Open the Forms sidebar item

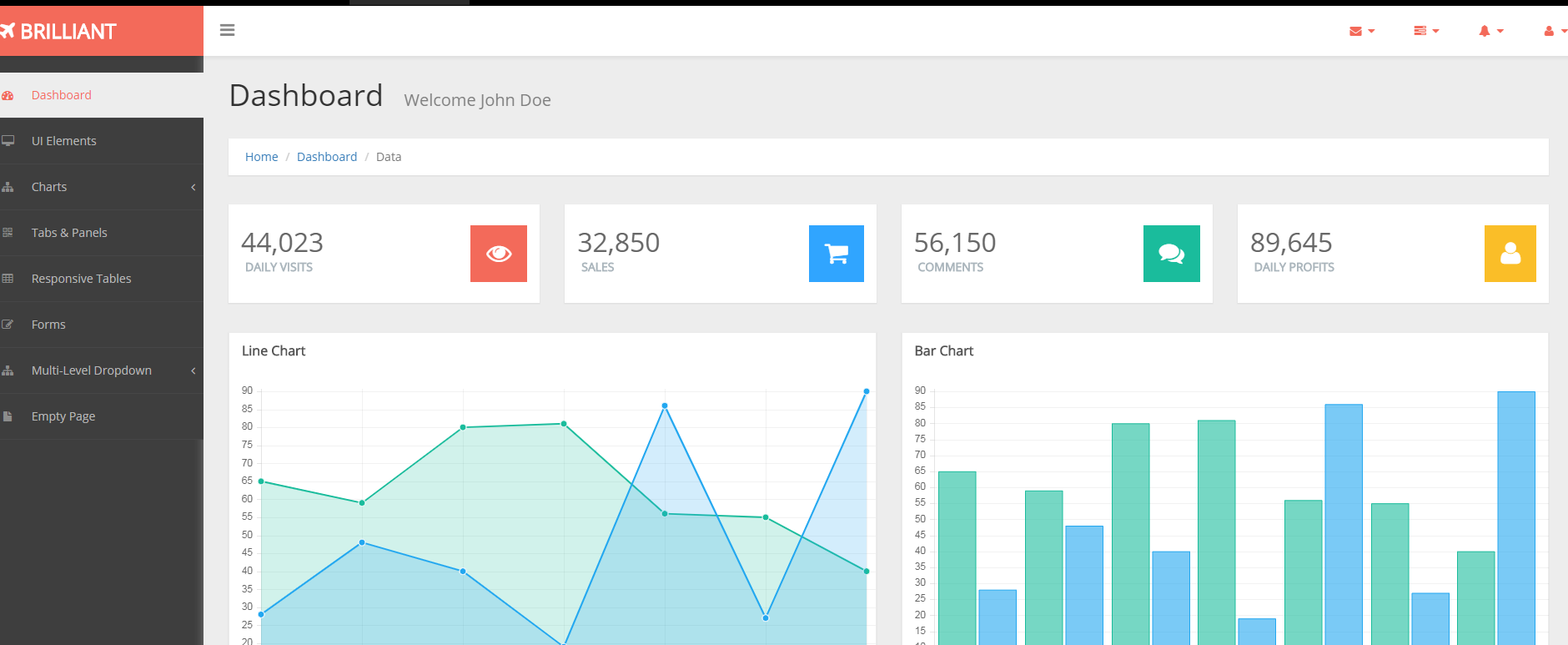tap(48, 325)
